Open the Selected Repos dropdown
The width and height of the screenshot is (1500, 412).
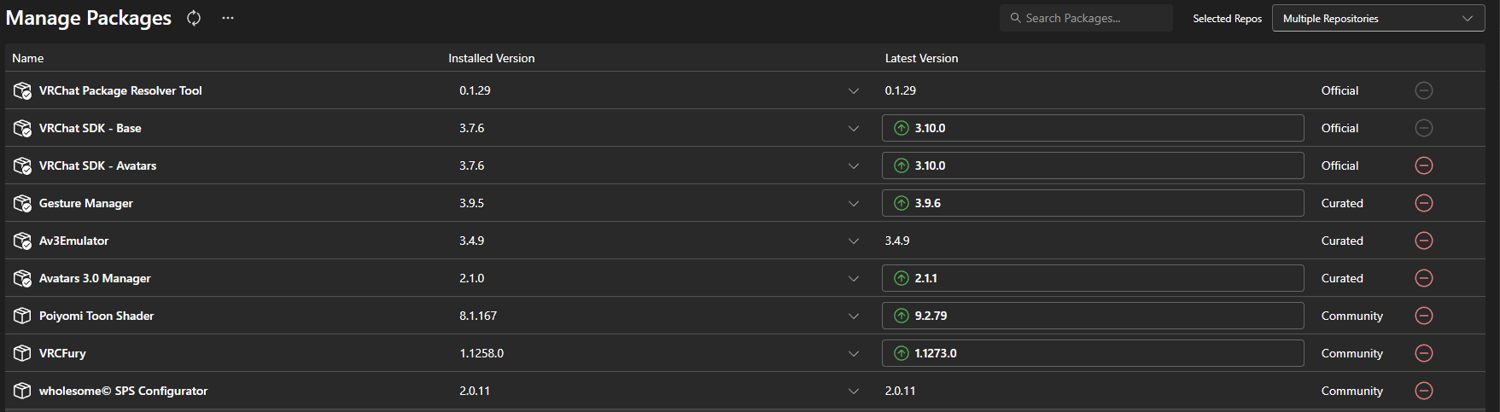coord(1377,18)
